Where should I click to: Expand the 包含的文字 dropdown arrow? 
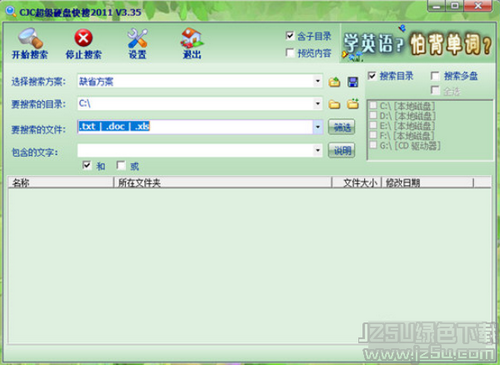[318, 150]
